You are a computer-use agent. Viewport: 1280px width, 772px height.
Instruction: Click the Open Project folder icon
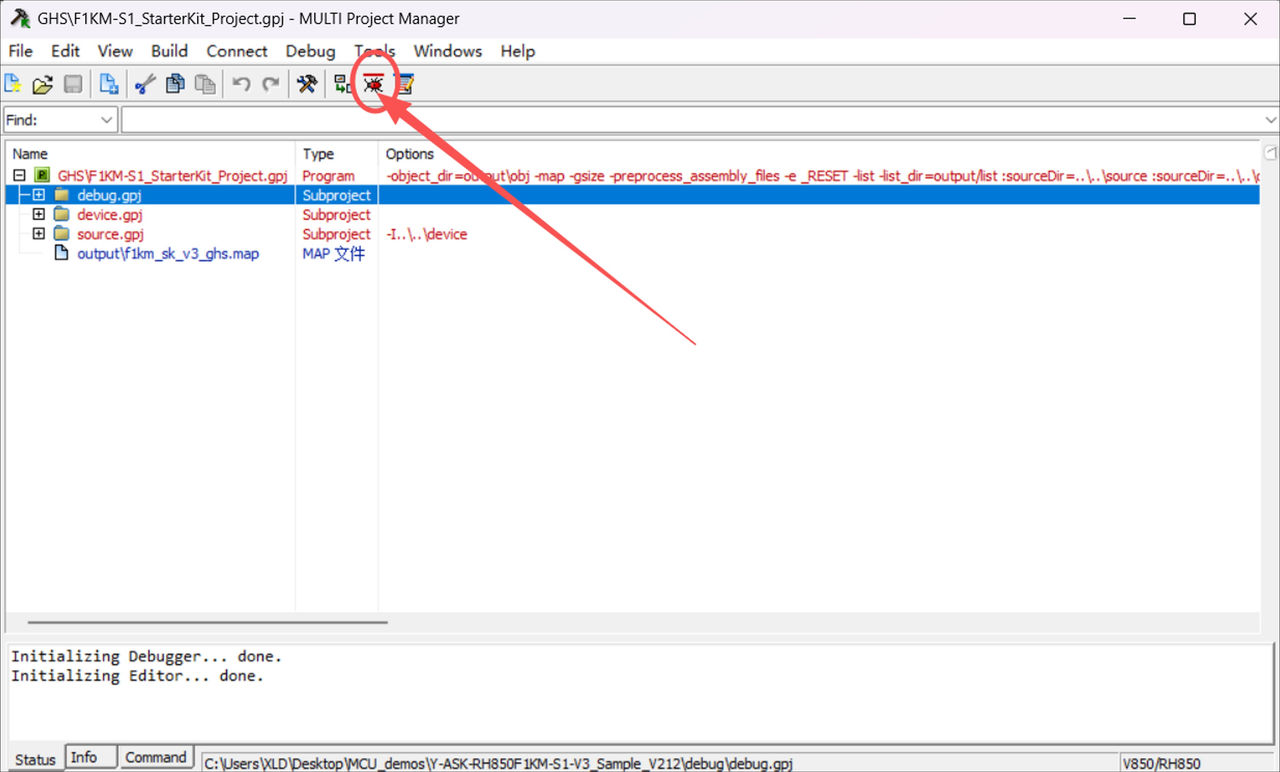[x=42, y=84]
